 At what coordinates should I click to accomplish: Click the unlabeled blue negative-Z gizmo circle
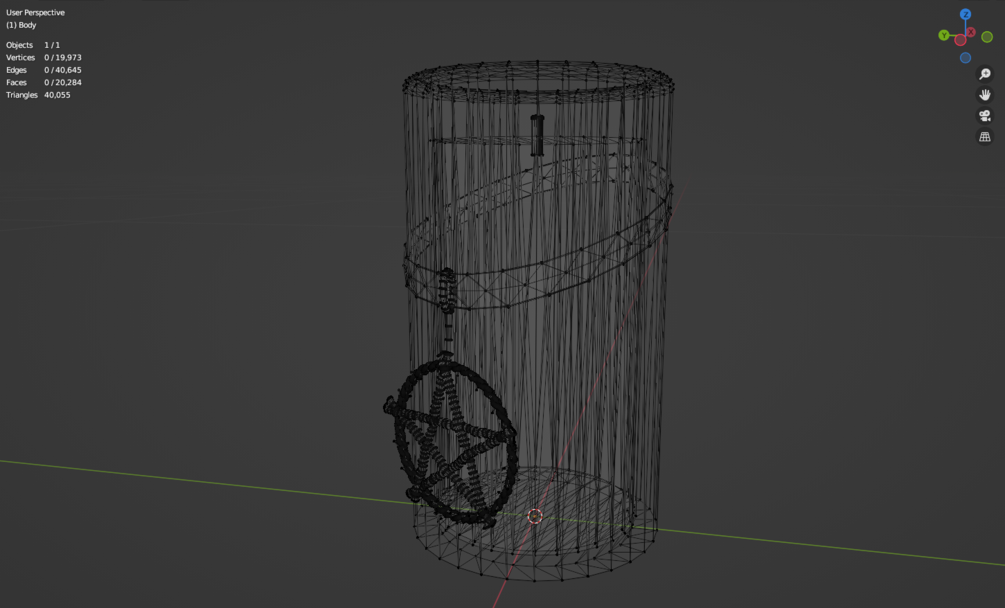click(x=965, y=58)
